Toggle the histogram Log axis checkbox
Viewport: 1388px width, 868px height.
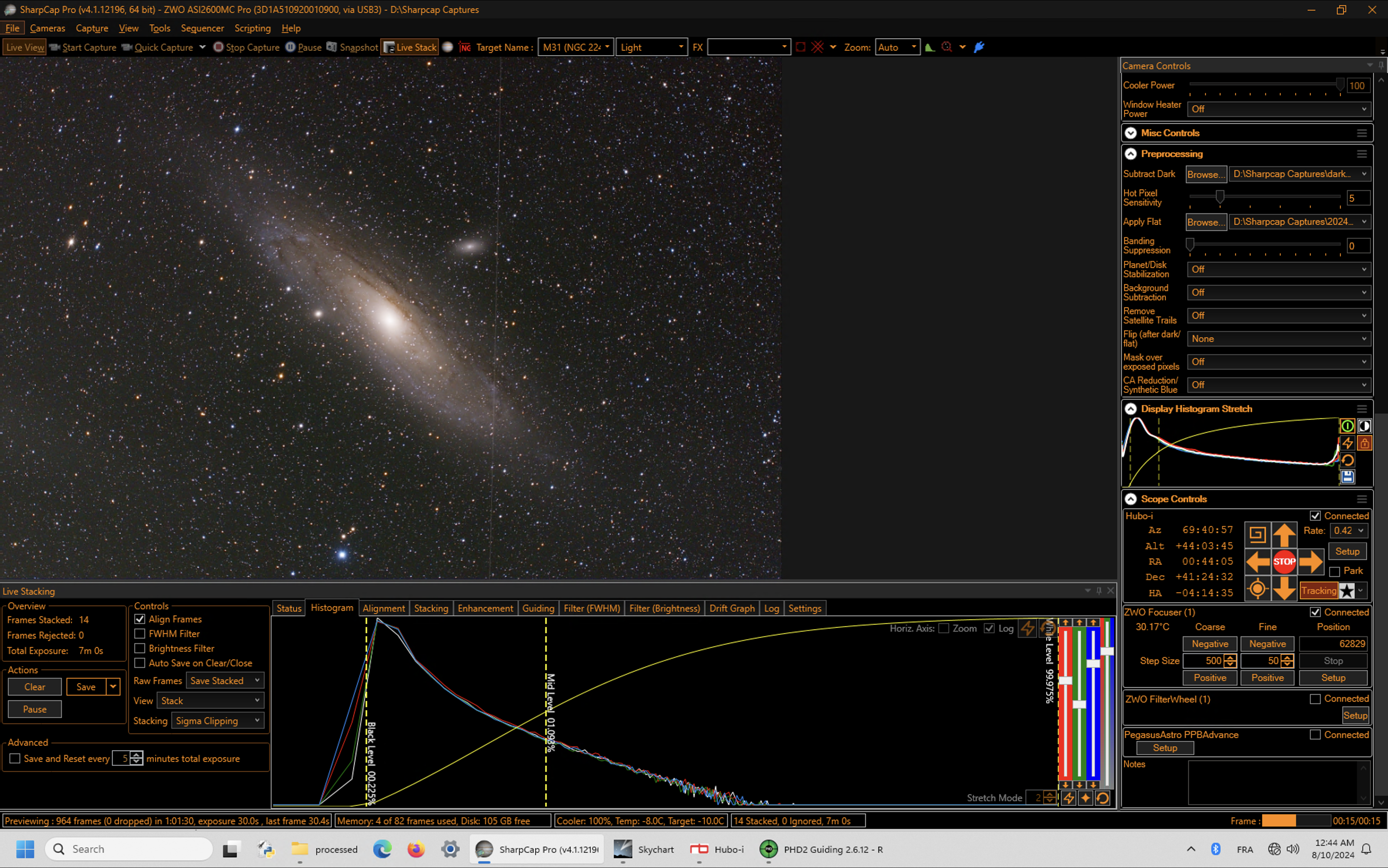pos(989,628)
